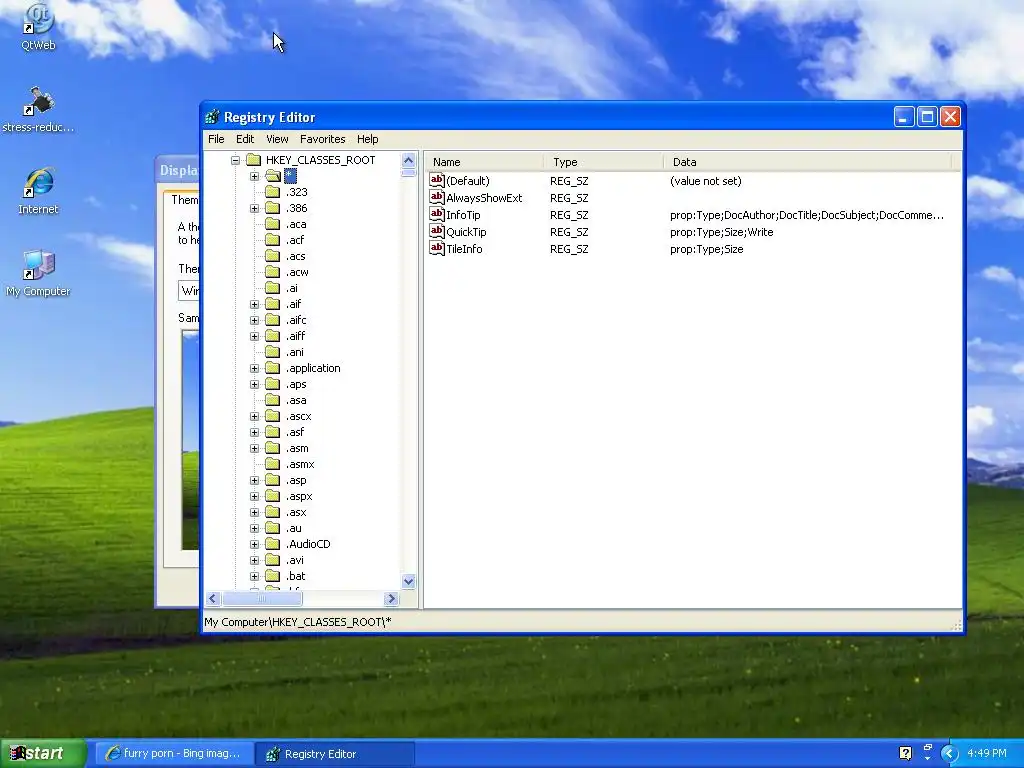Image resolution: width=1024 pixels, height=768 pixels.
Task: Click the 'prop:Type;Size;Write' data cell
Action: pyautogui.click(x=722, y=232)
